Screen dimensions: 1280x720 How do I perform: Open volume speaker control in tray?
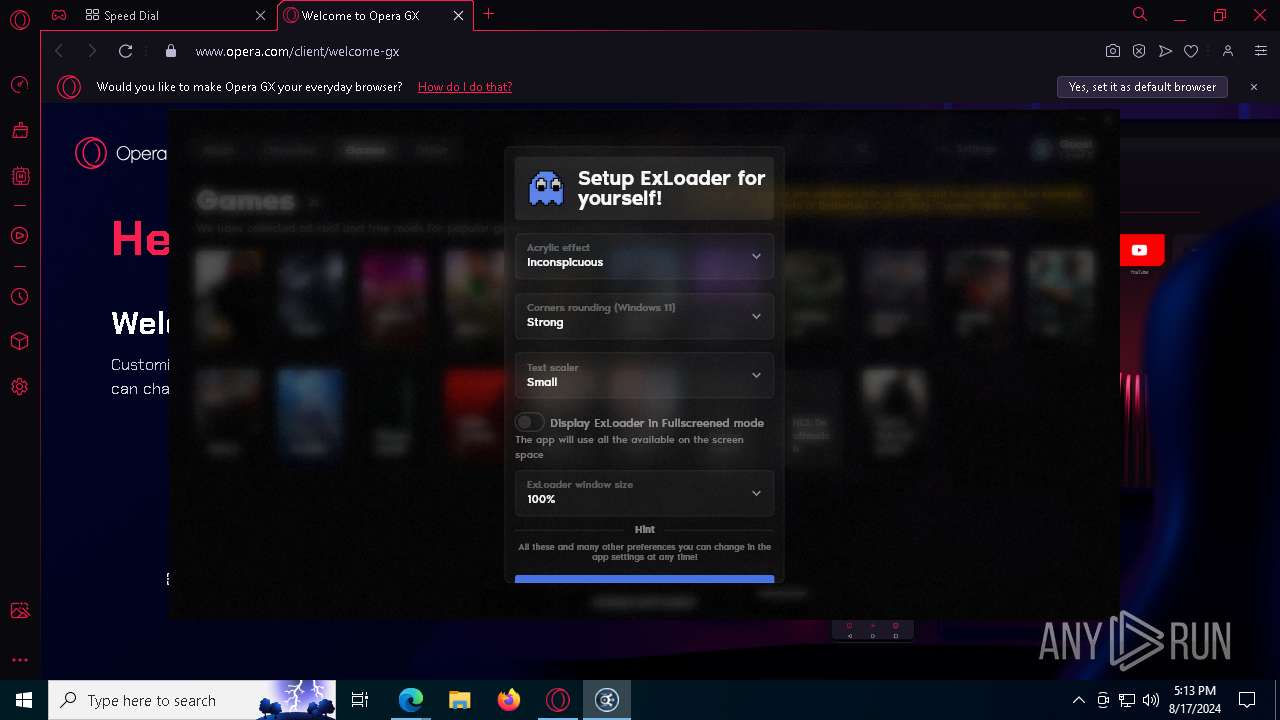click(x=1151, y=700)
